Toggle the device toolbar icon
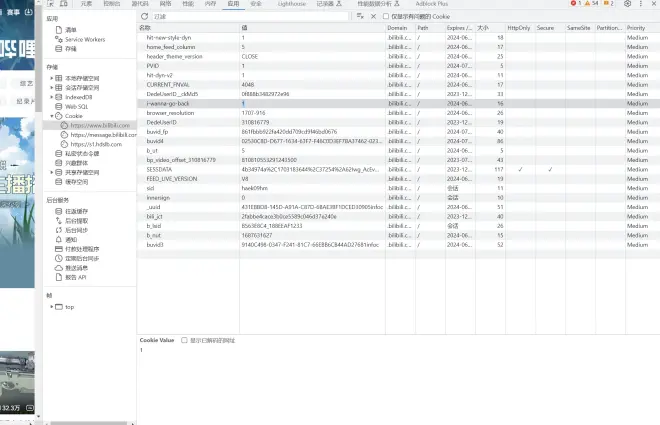The height and width of the screenshot is (425, 660). pyautogui.click(x=65, y=4)
